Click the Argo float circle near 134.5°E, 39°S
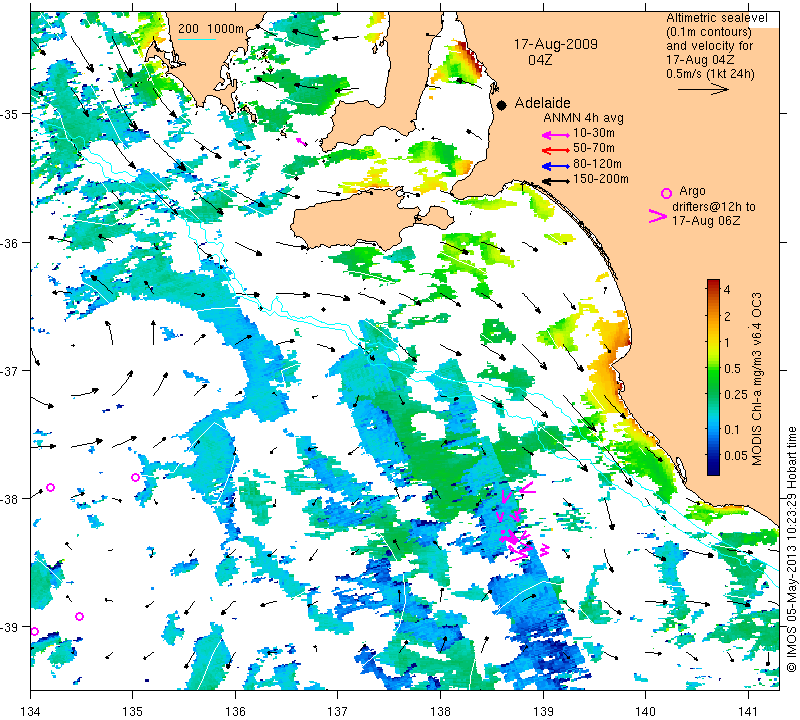 [79, 616]
